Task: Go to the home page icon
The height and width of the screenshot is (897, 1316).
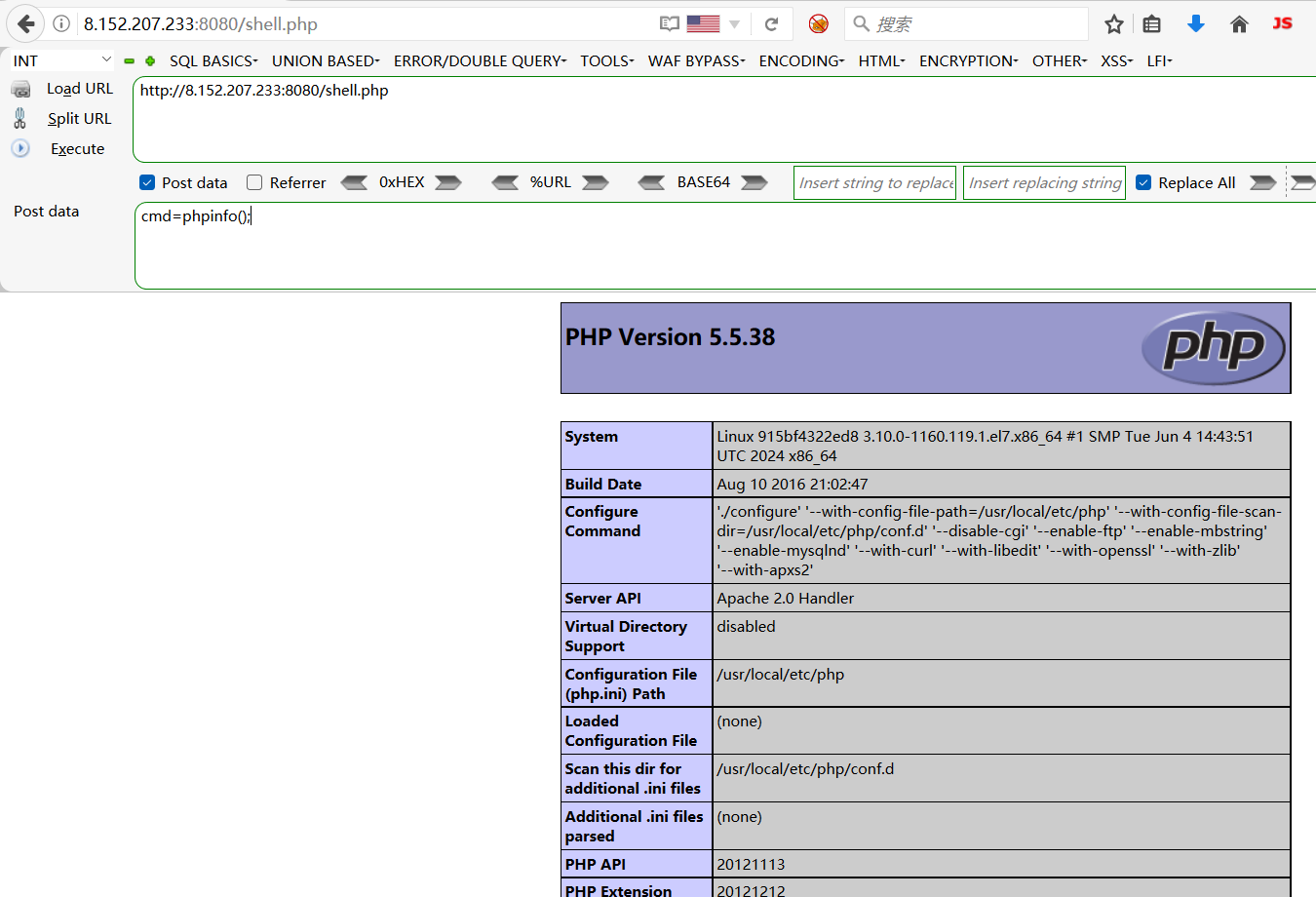Action: (1239, 23)
